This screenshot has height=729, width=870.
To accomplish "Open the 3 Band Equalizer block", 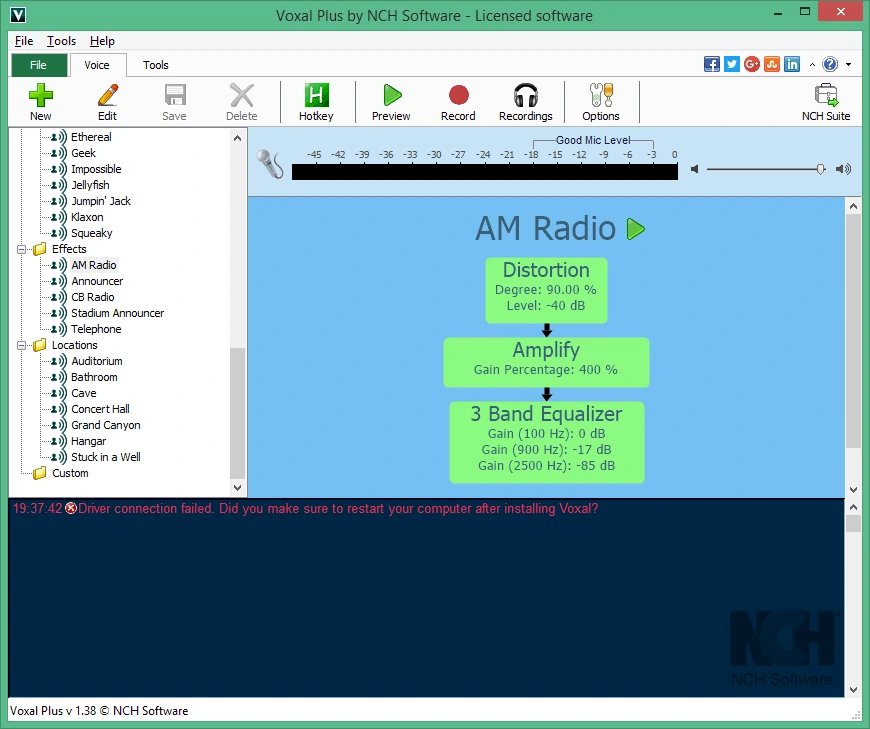I will point(547,442).
